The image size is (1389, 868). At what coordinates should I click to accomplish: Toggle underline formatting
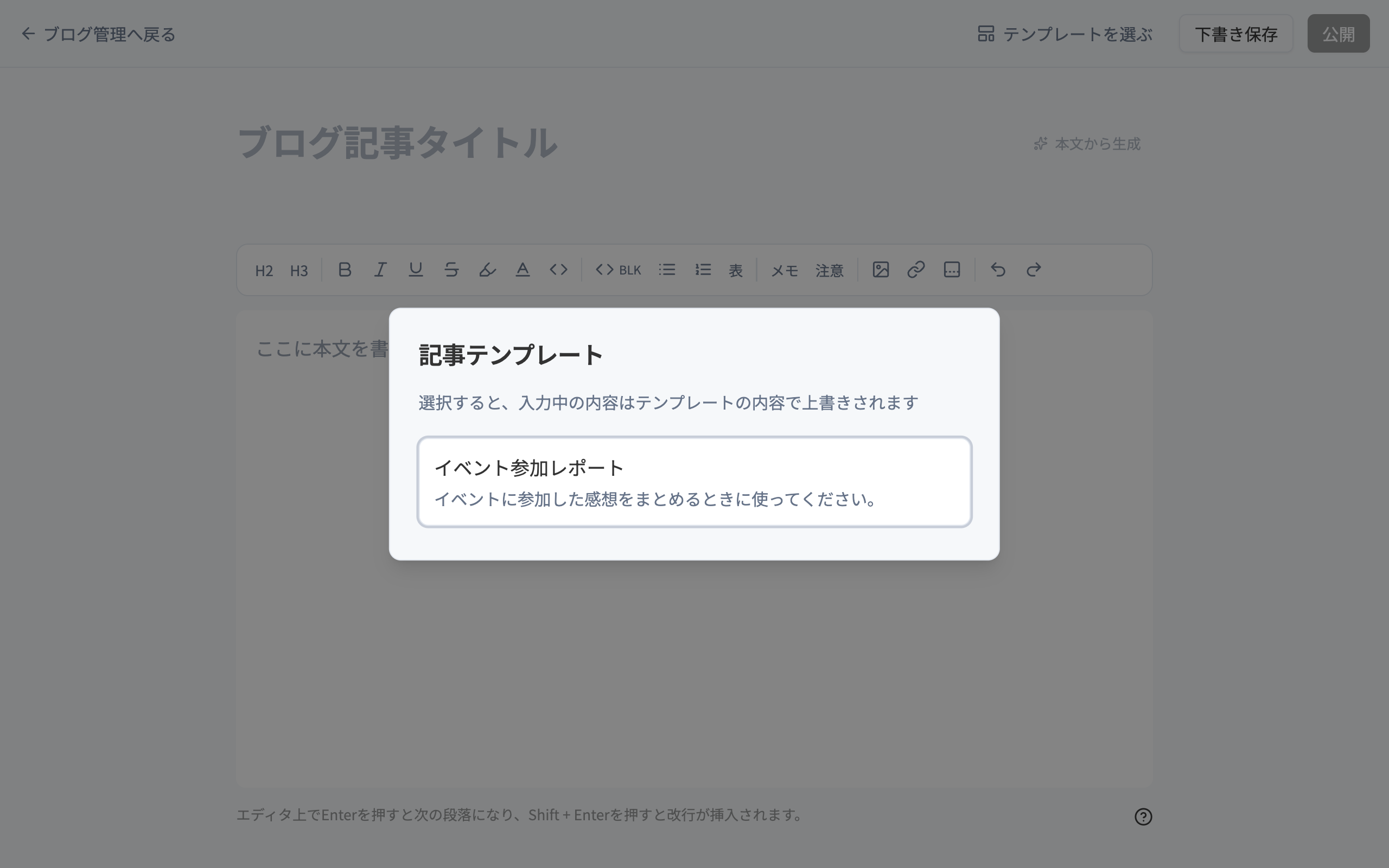tap(416, 270)
